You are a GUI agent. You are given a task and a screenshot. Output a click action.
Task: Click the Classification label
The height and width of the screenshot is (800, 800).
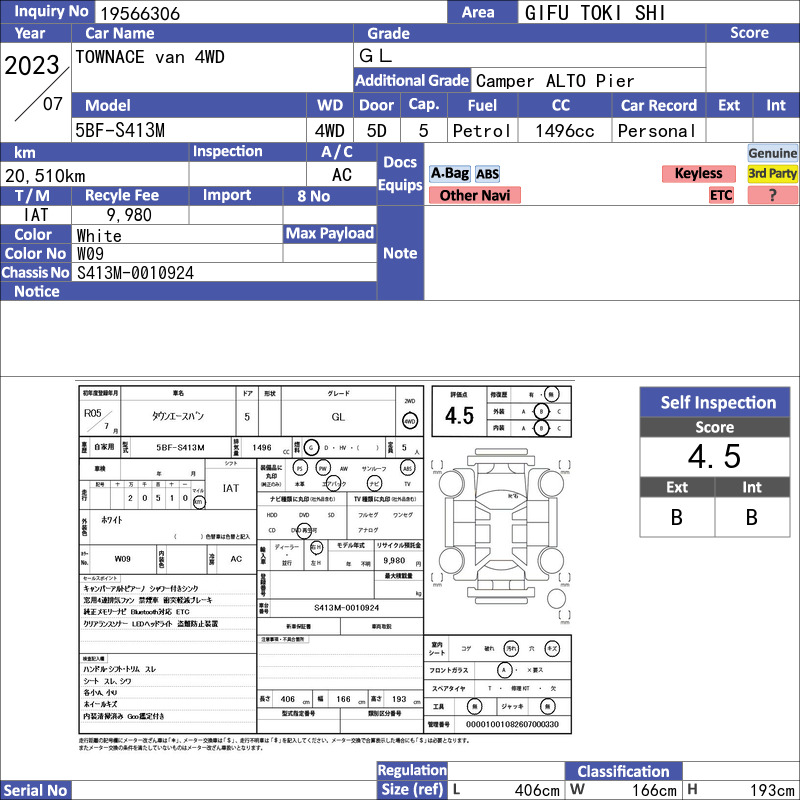pyautogui.click(x=623, y=771)
